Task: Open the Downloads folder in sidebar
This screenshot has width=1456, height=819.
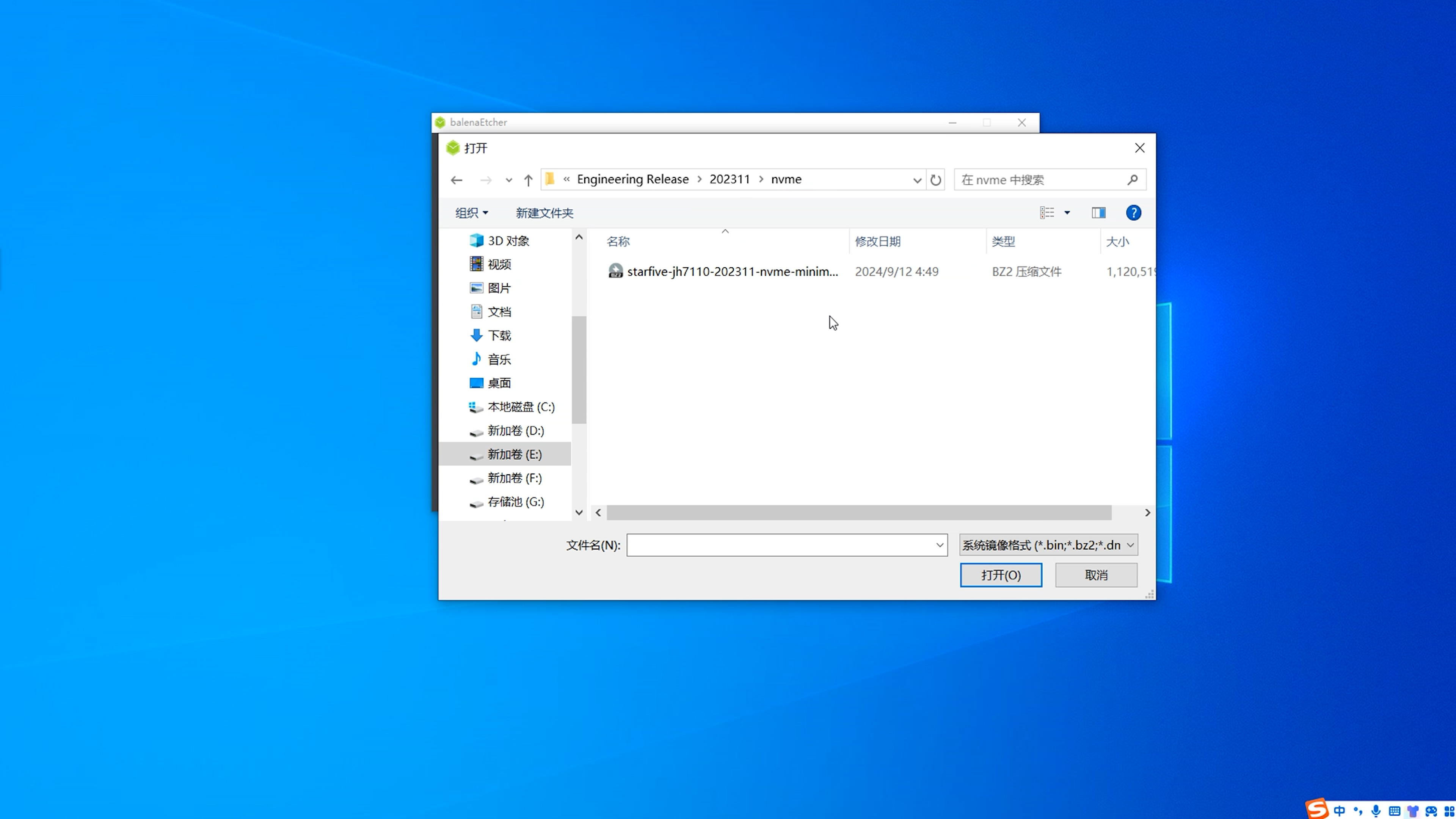Action: pos(499,336)
